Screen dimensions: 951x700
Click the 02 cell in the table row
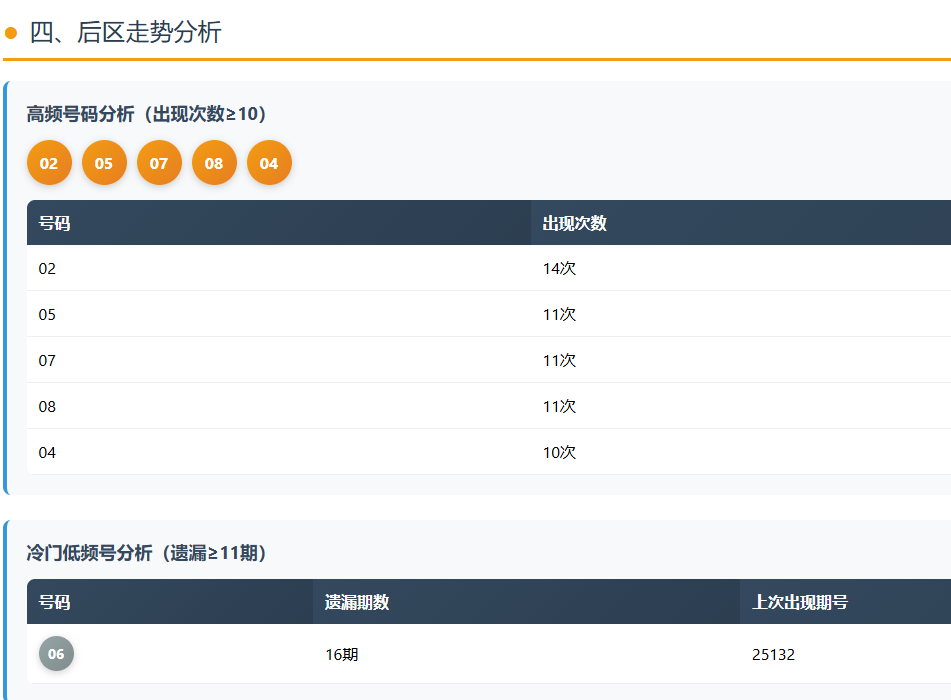coord(48,269)
